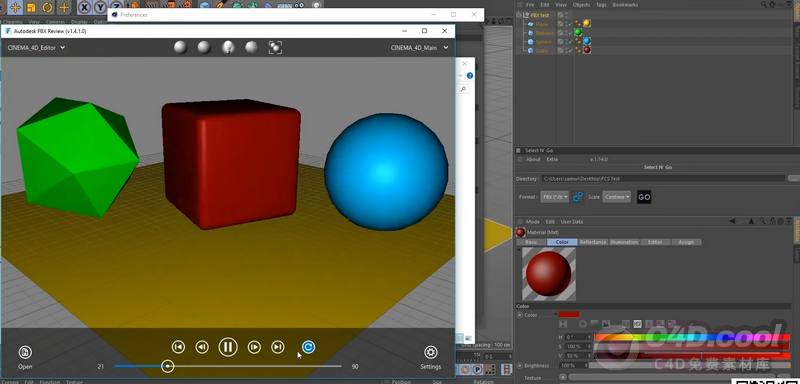
Task: Switch to the Assign material tab
Action: 686,242
